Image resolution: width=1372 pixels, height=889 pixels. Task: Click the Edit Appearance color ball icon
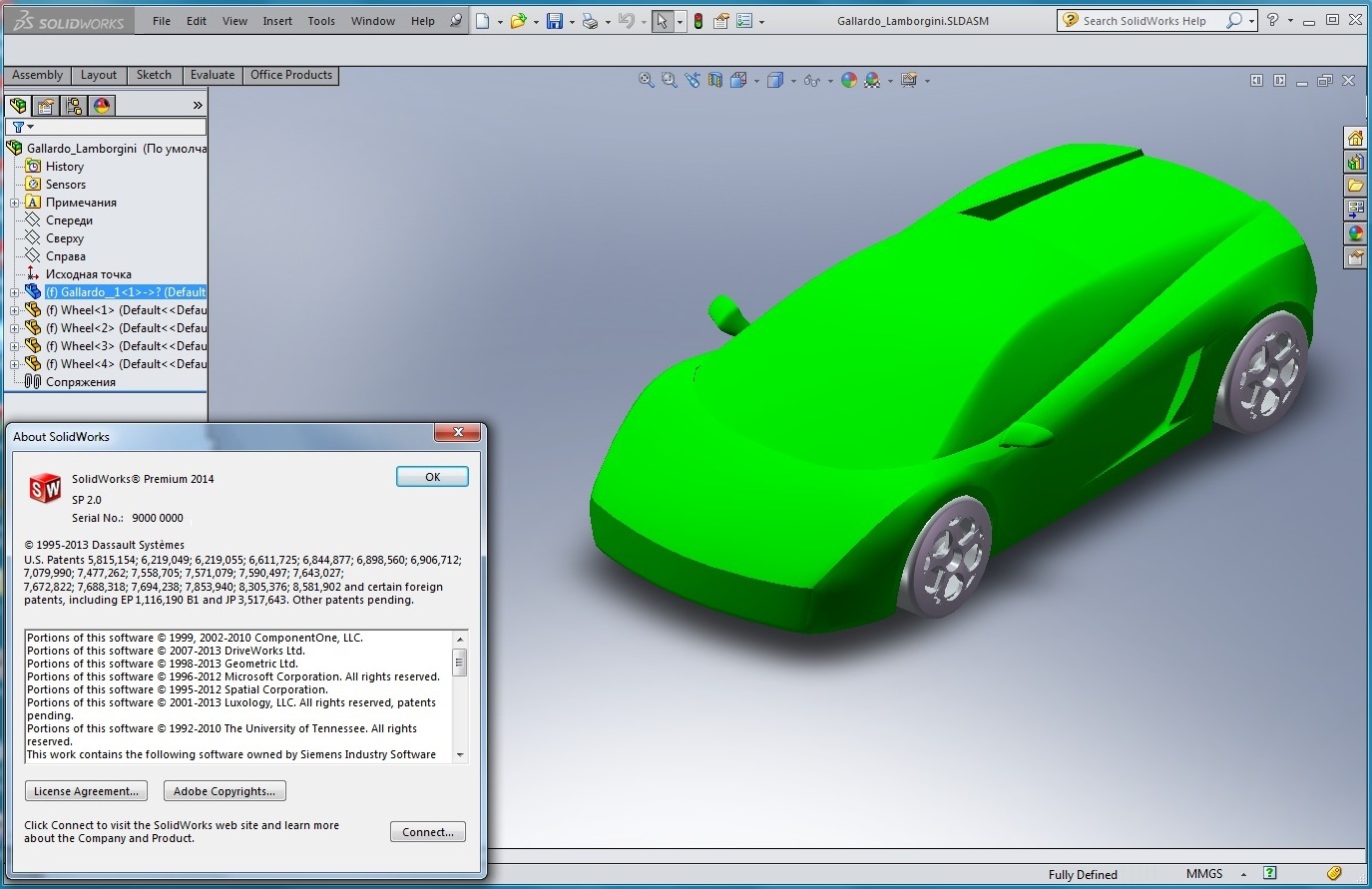tap(849, 81)
